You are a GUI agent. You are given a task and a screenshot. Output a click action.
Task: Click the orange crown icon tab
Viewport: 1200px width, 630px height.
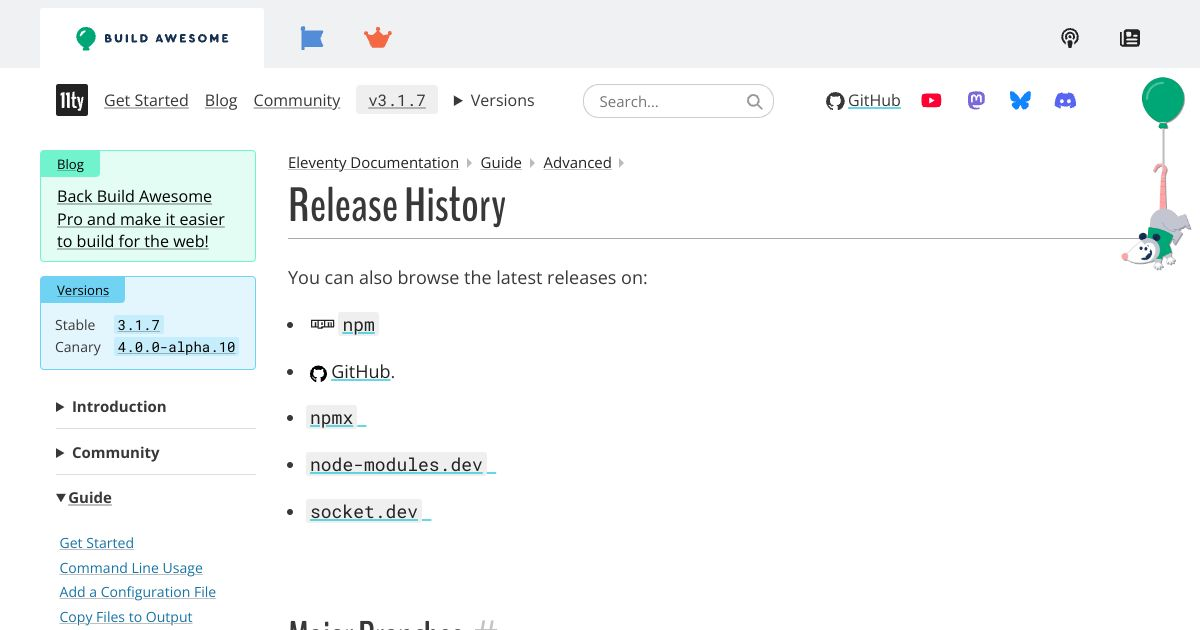[x=378, y=38]
